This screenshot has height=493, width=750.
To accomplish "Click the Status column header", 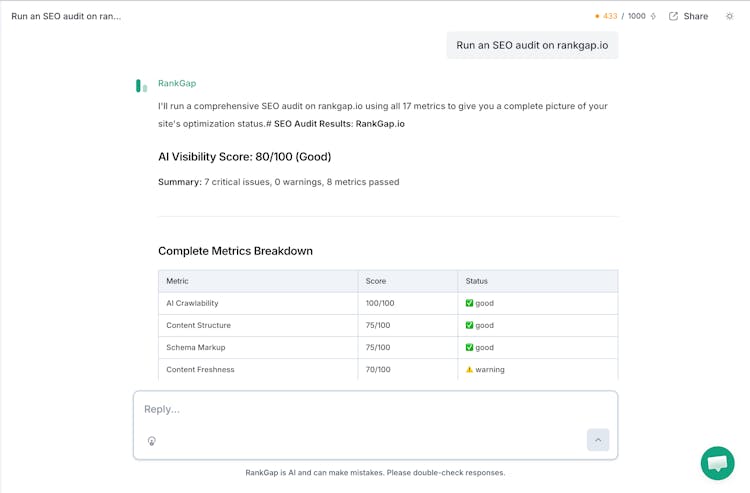I will coord(477,281).
